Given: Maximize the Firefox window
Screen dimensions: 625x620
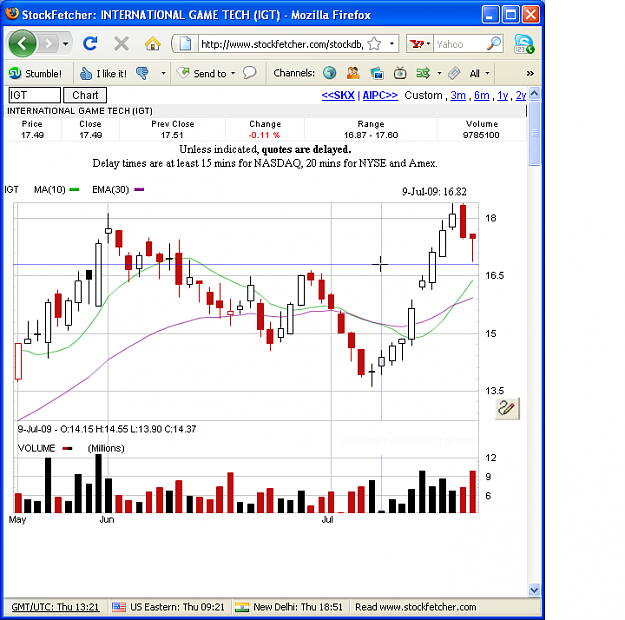Looking at the screenshot, I should 510,15.
